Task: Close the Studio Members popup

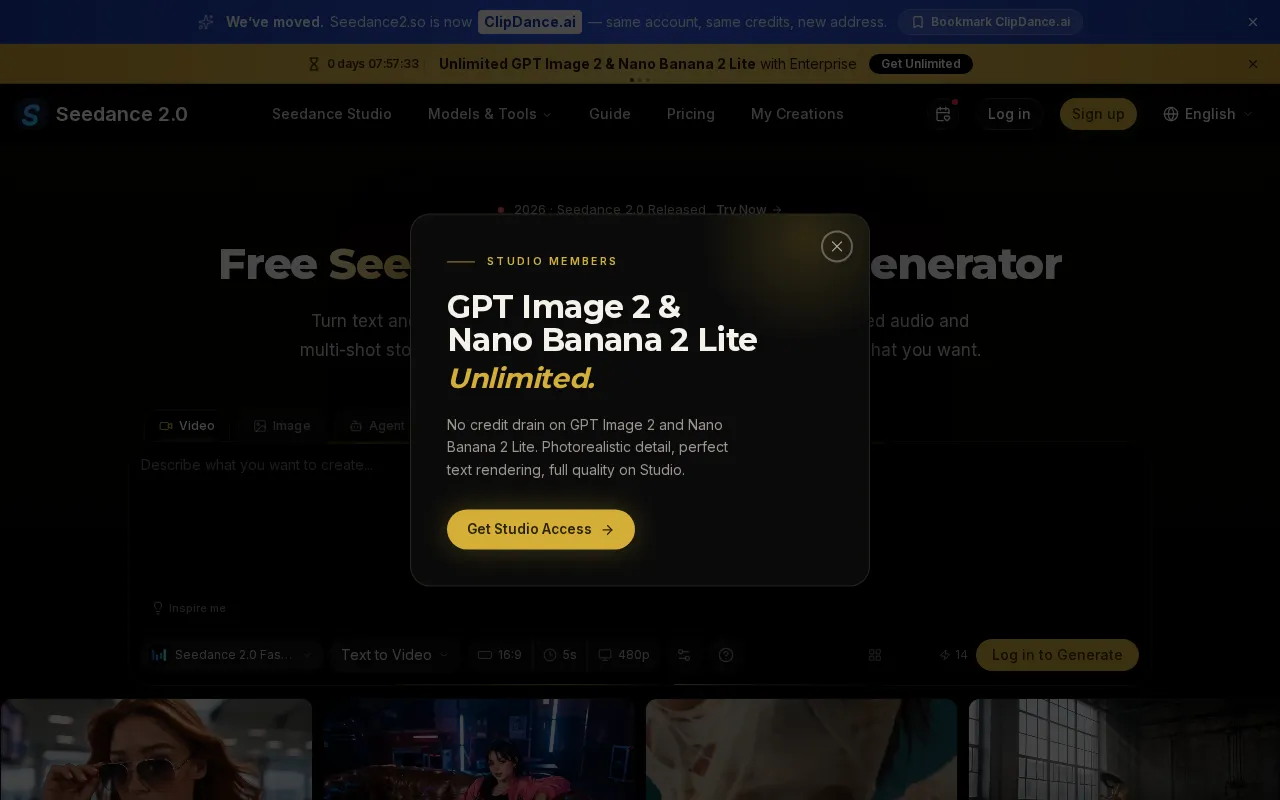Action: [x=837, y=246]
